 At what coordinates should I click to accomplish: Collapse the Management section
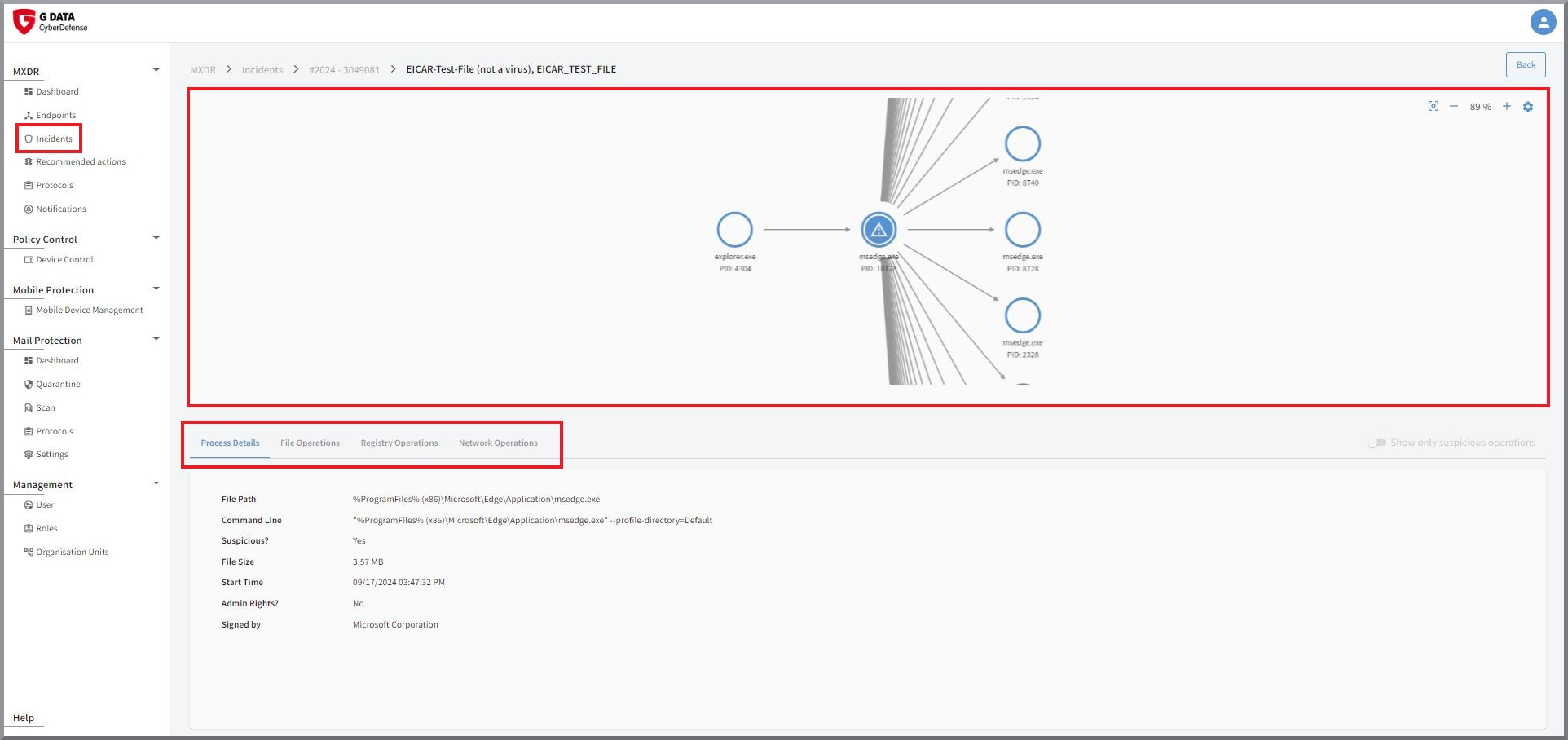(156, 483)
